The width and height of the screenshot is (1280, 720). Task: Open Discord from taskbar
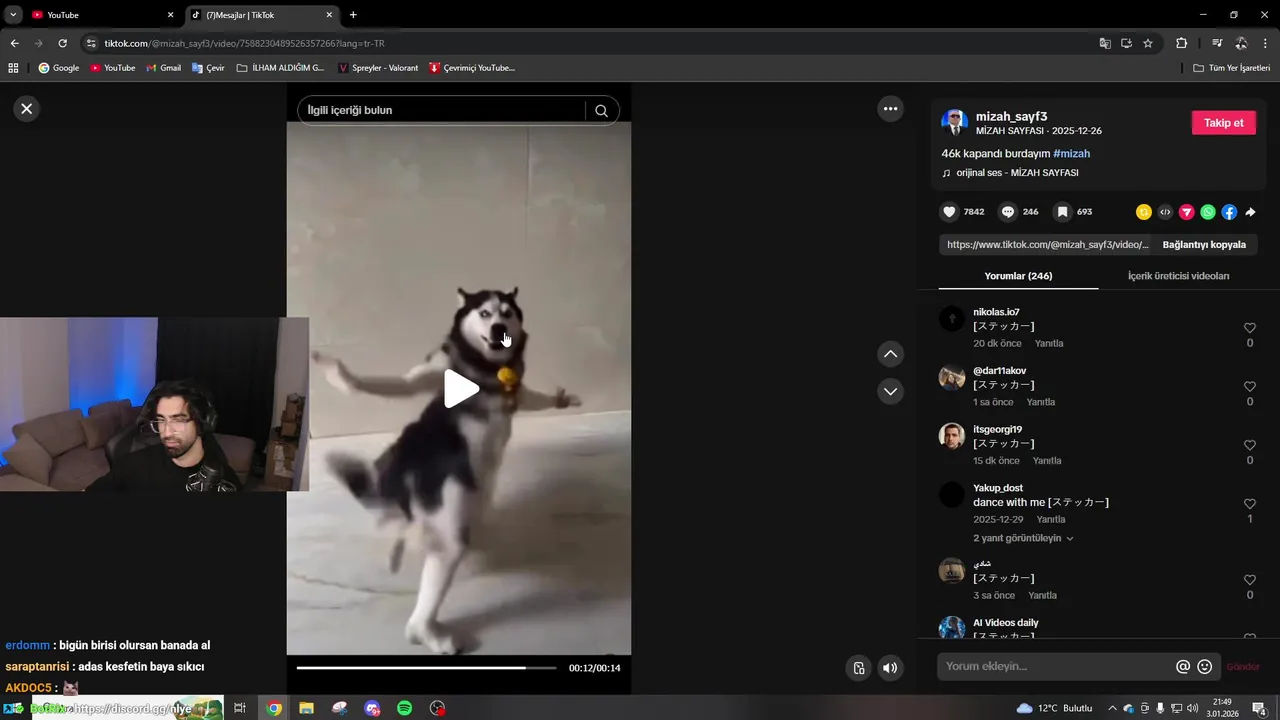(373, 708)
